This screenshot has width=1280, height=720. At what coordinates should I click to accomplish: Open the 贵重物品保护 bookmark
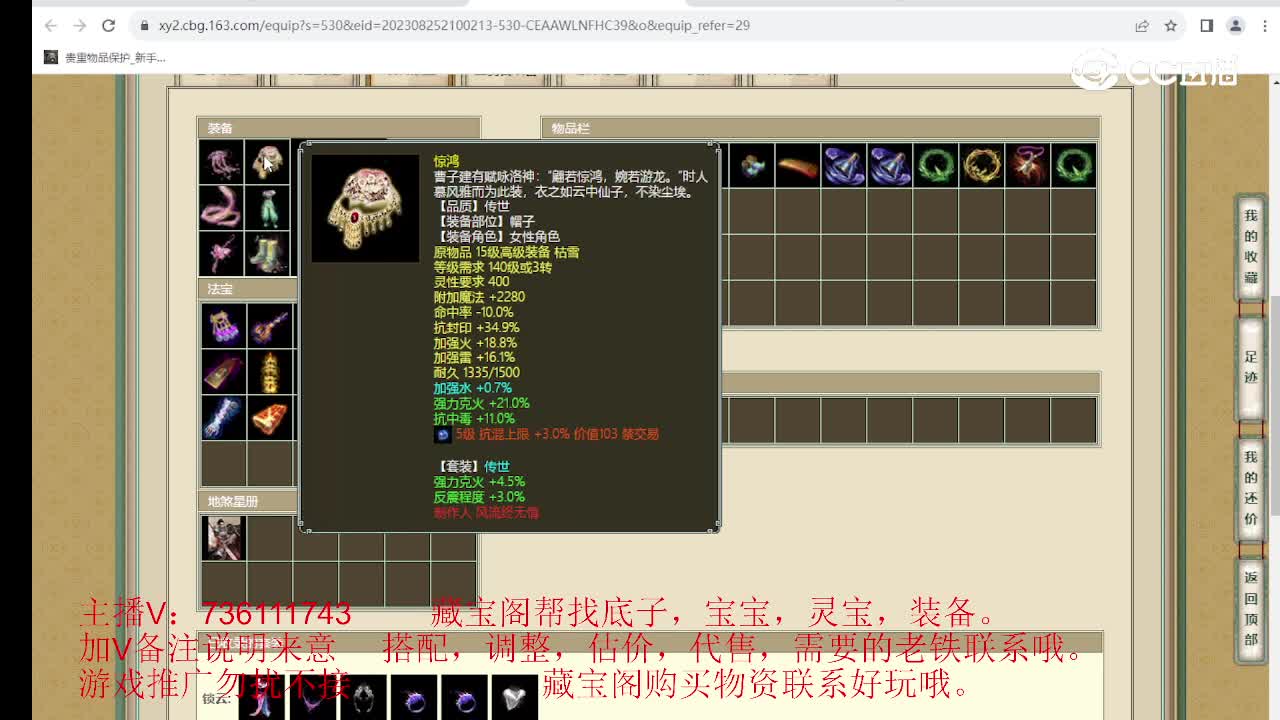tap(106, 58)
